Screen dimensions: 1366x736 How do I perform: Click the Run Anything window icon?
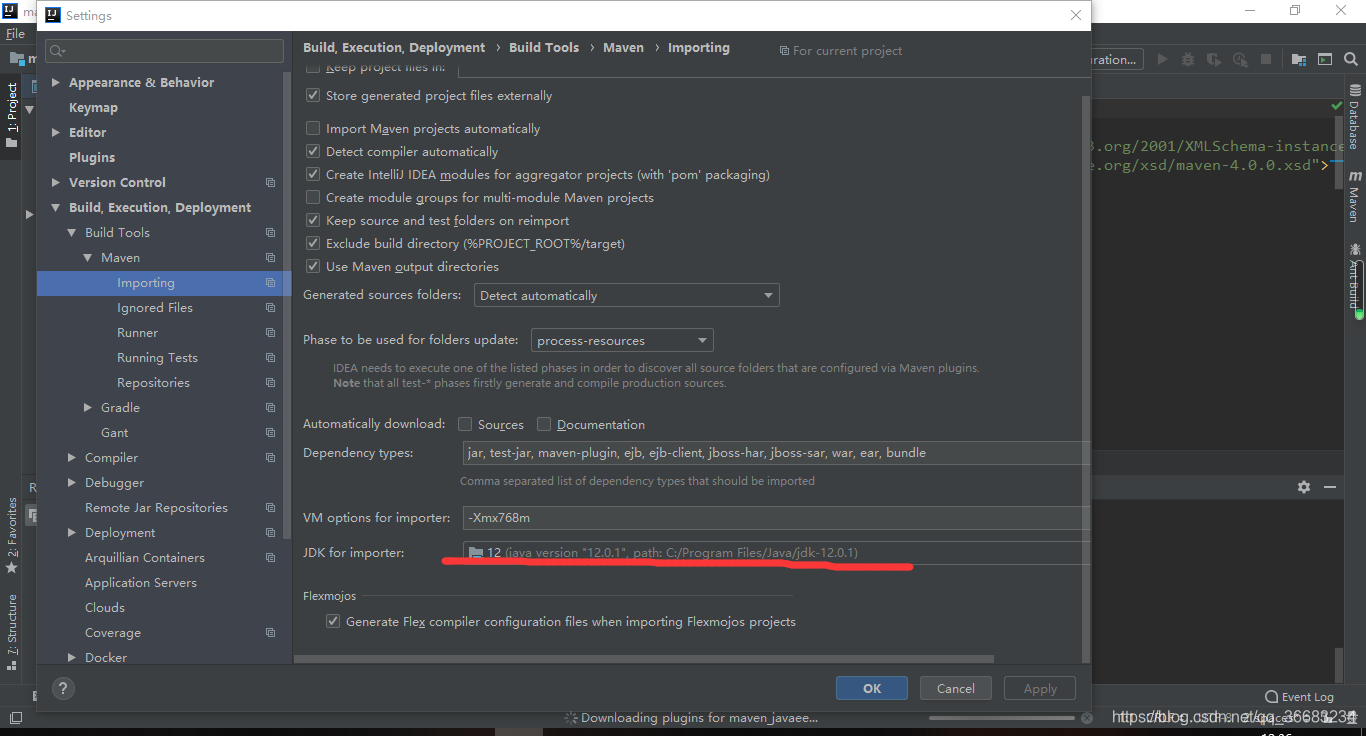pos(1325,59)
